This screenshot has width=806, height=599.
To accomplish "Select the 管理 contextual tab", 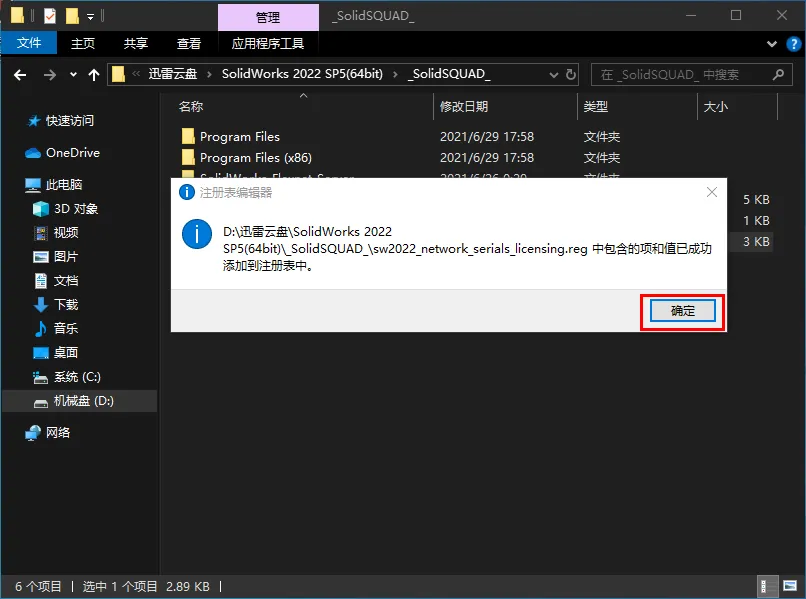I will pyautogui.click(x=268, y=17).
